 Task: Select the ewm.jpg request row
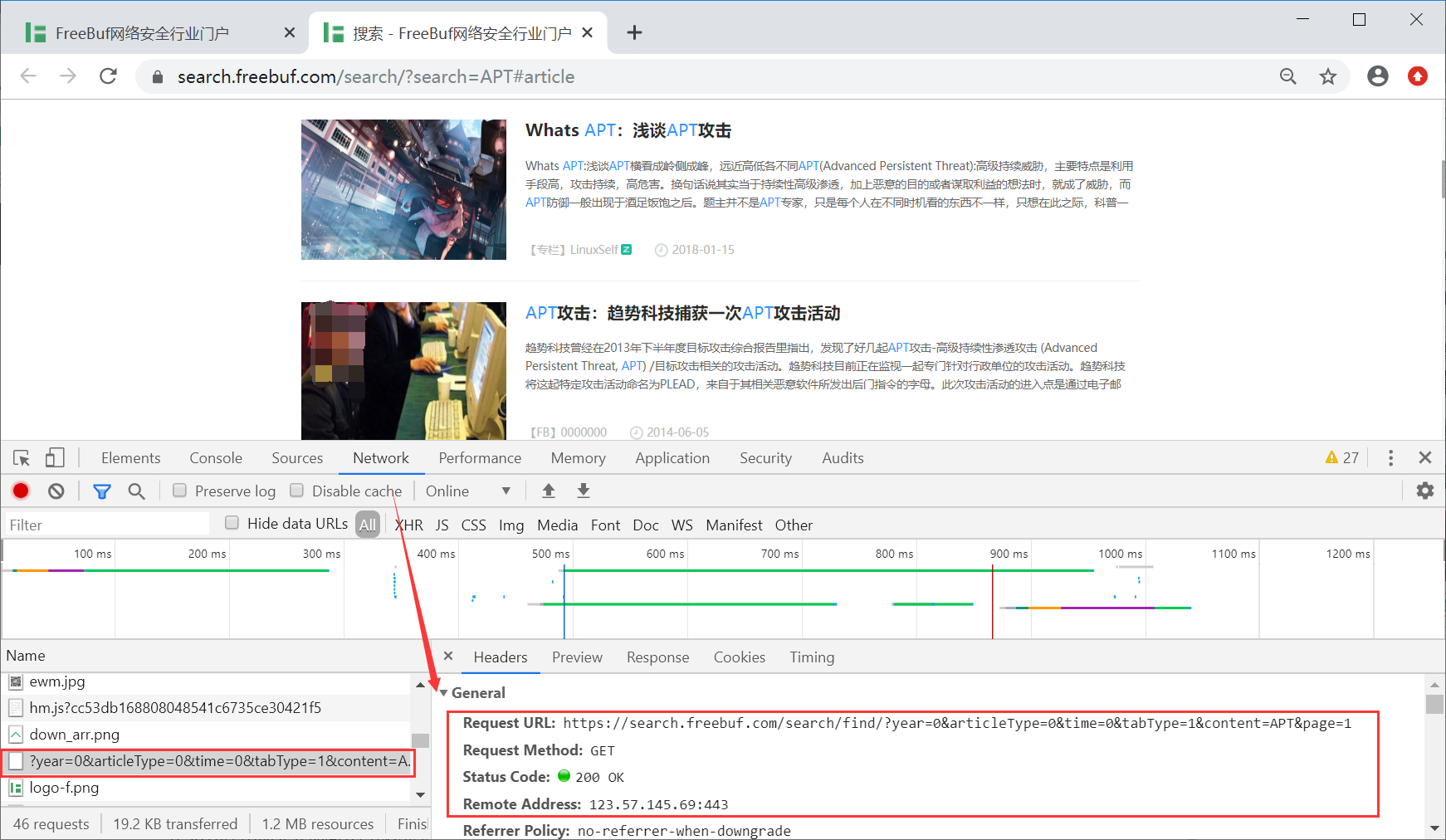coord(206,681)
